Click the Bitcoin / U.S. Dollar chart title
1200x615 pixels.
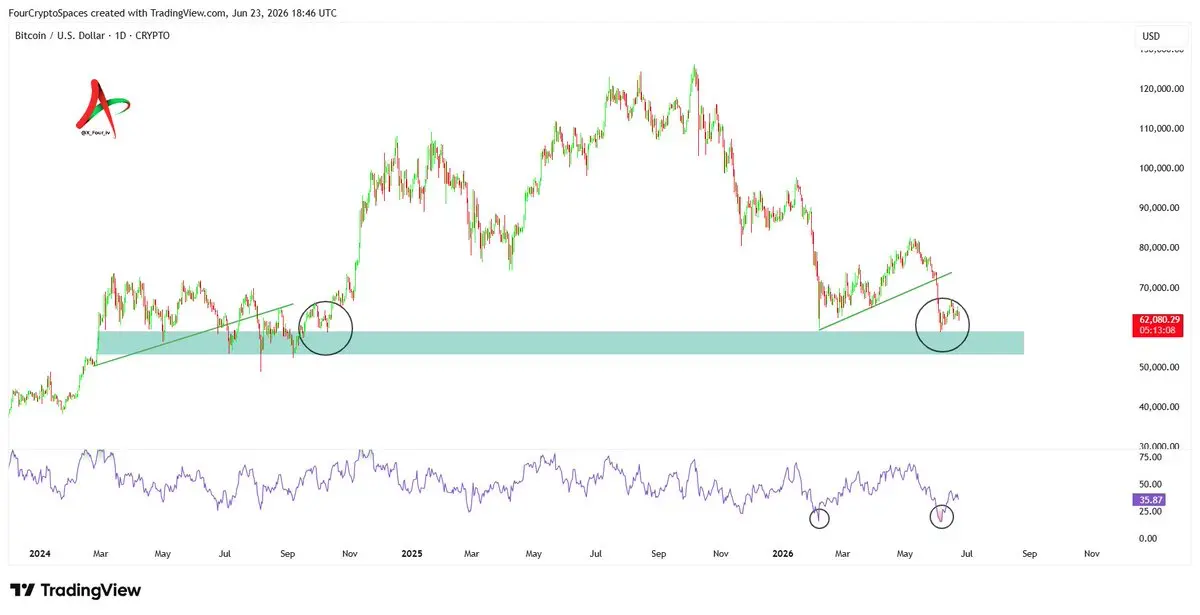92,35
